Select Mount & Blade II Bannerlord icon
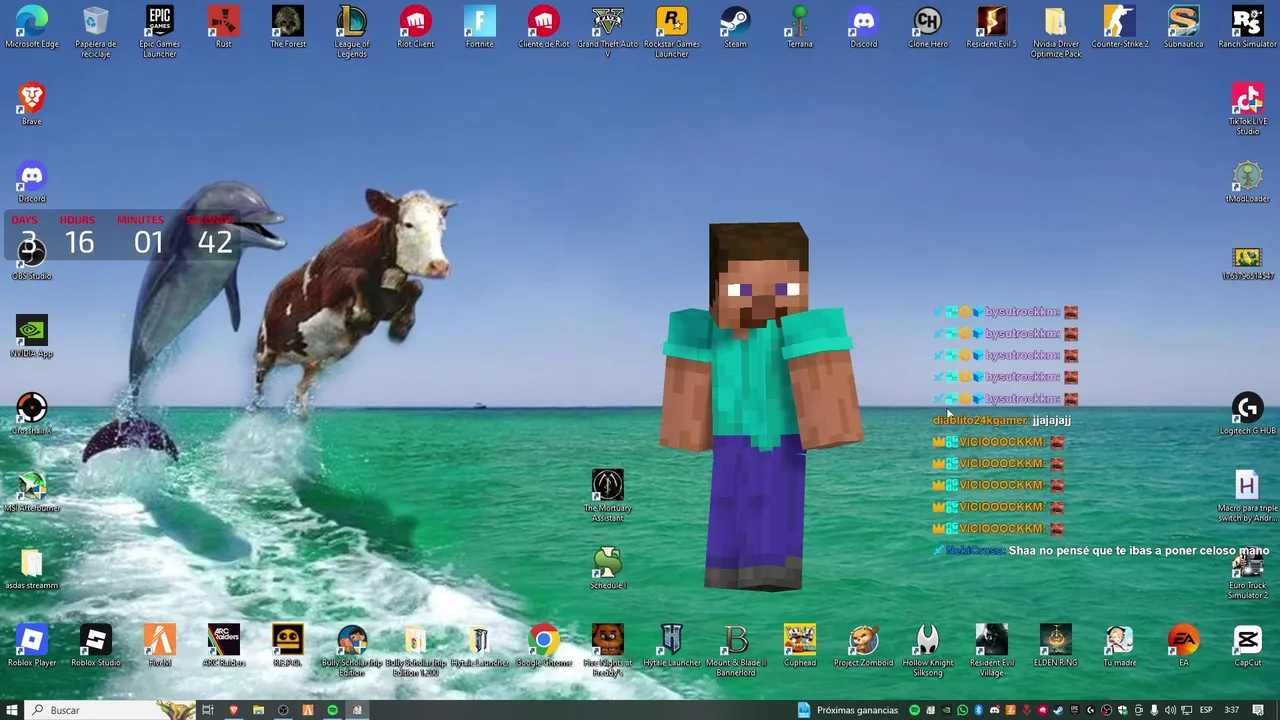Viewport: 1280px width, 720px height. coord(736,651)
